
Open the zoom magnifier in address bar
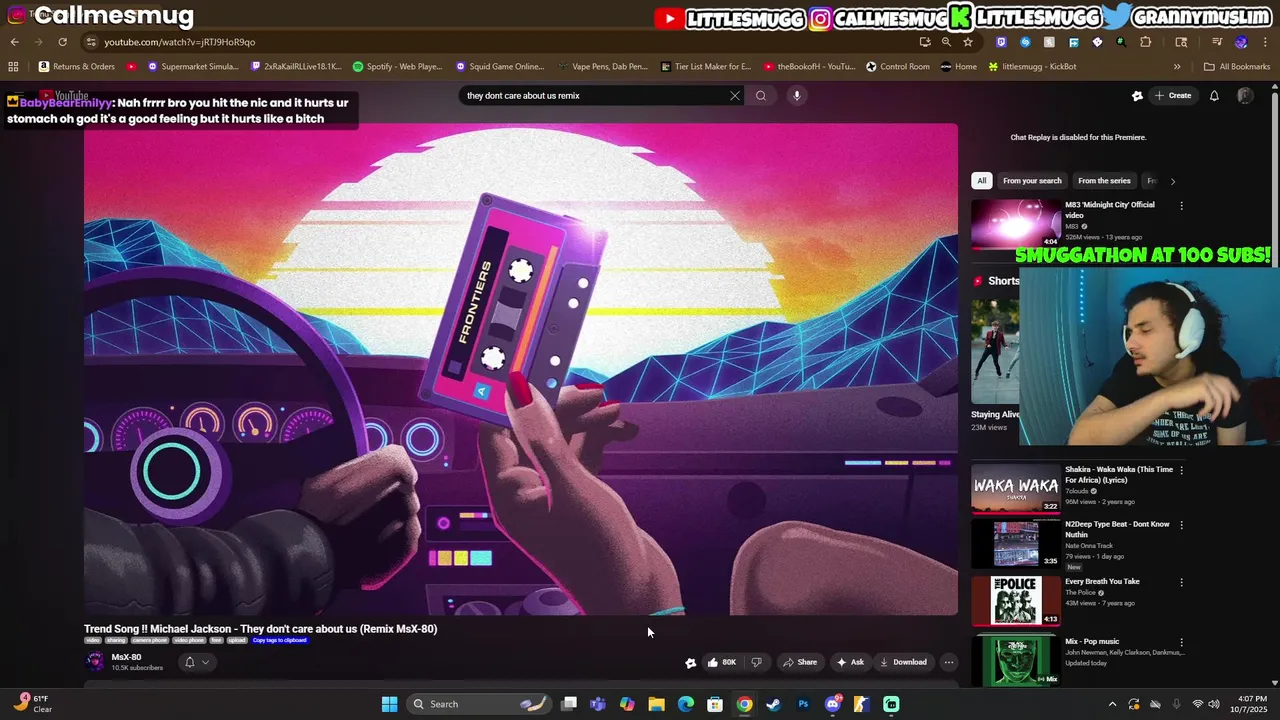click(x=946, y=42)
